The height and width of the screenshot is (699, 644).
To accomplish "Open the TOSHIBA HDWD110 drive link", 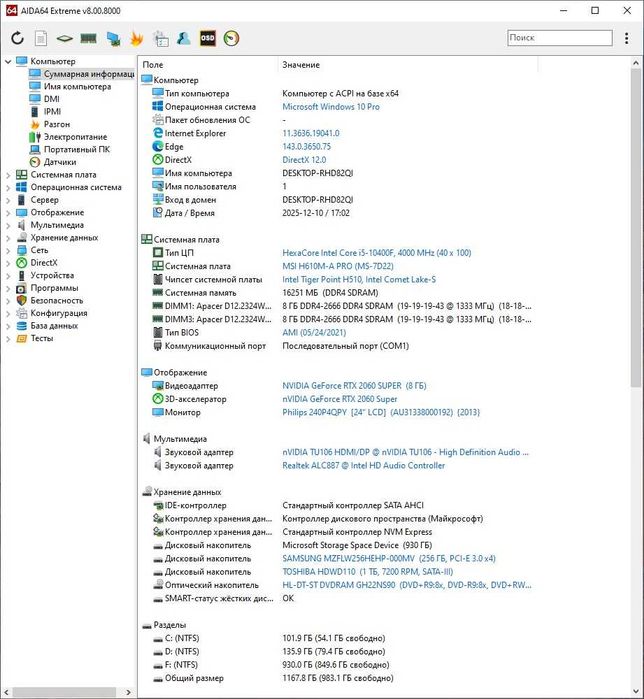I will (367, 572).
